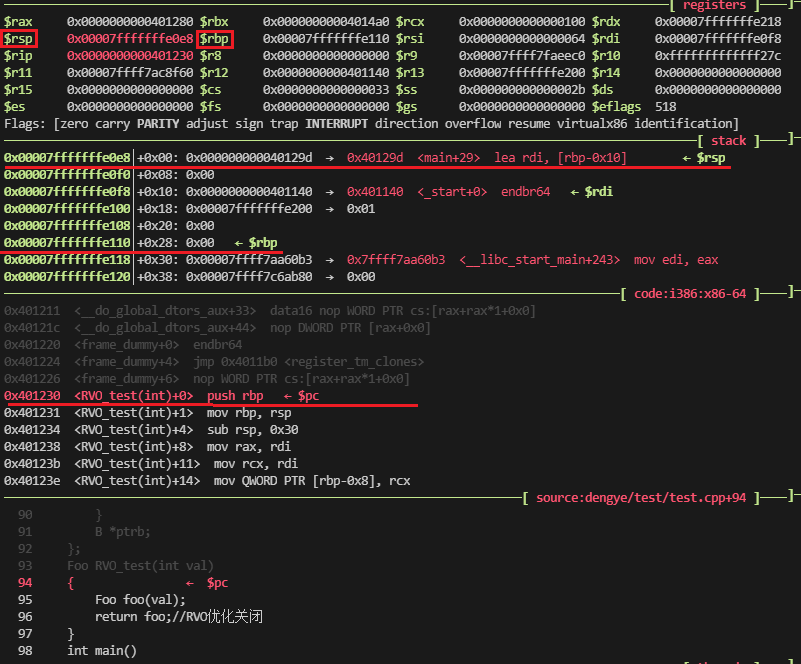
Task: Select the $rsp register label
Action: [18, 39]
